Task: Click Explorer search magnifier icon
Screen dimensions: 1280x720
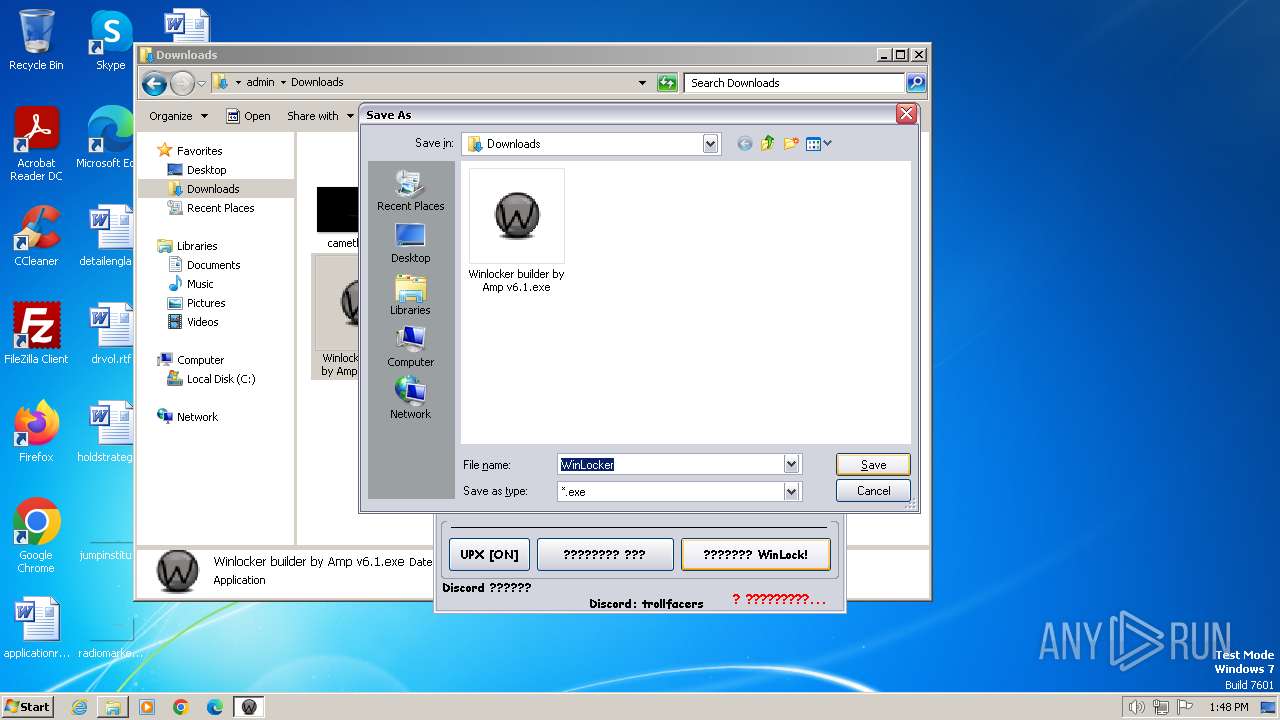Action: coord(916,83)
